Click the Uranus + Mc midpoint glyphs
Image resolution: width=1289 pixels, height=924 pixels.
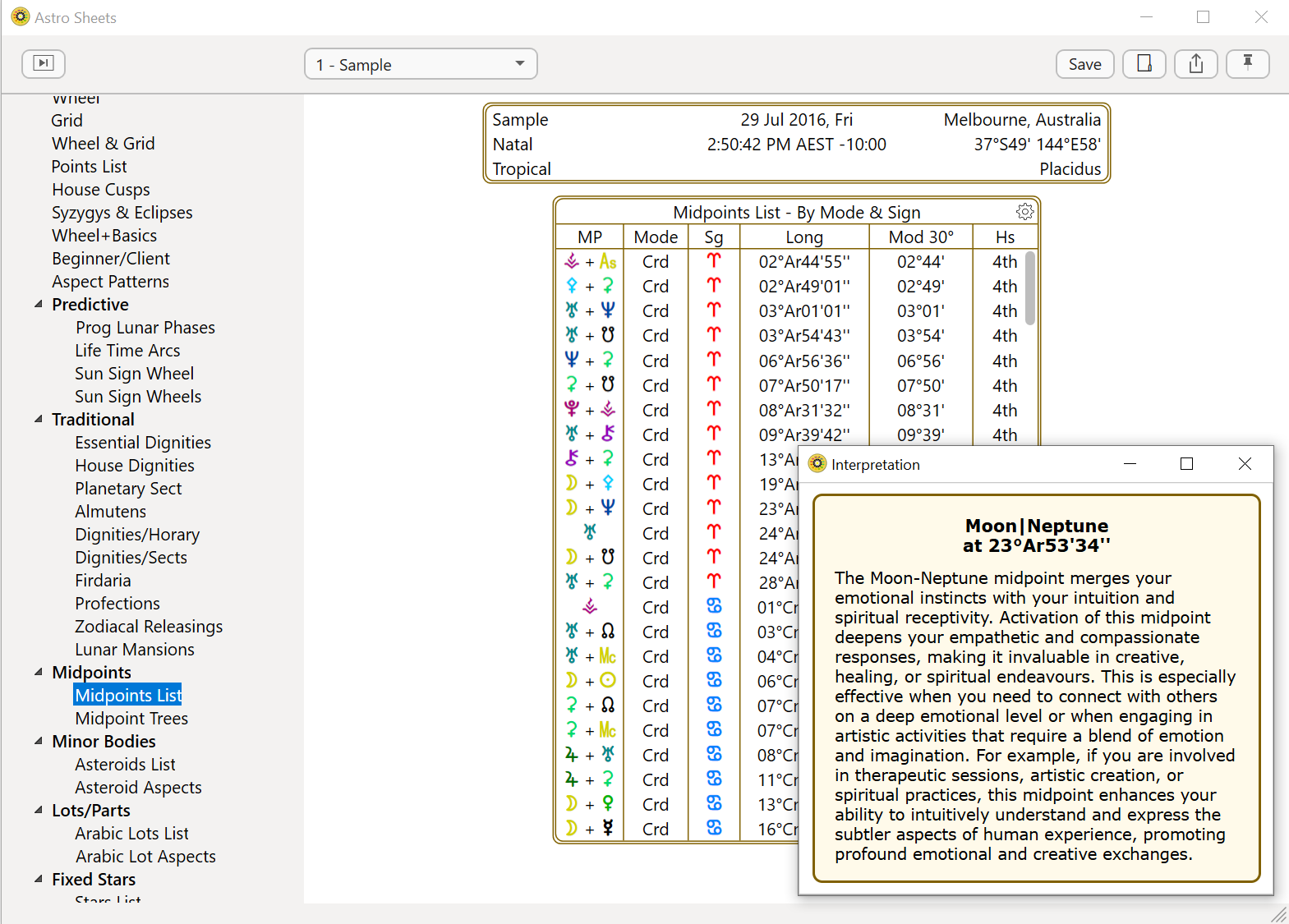tap(590, 655)
